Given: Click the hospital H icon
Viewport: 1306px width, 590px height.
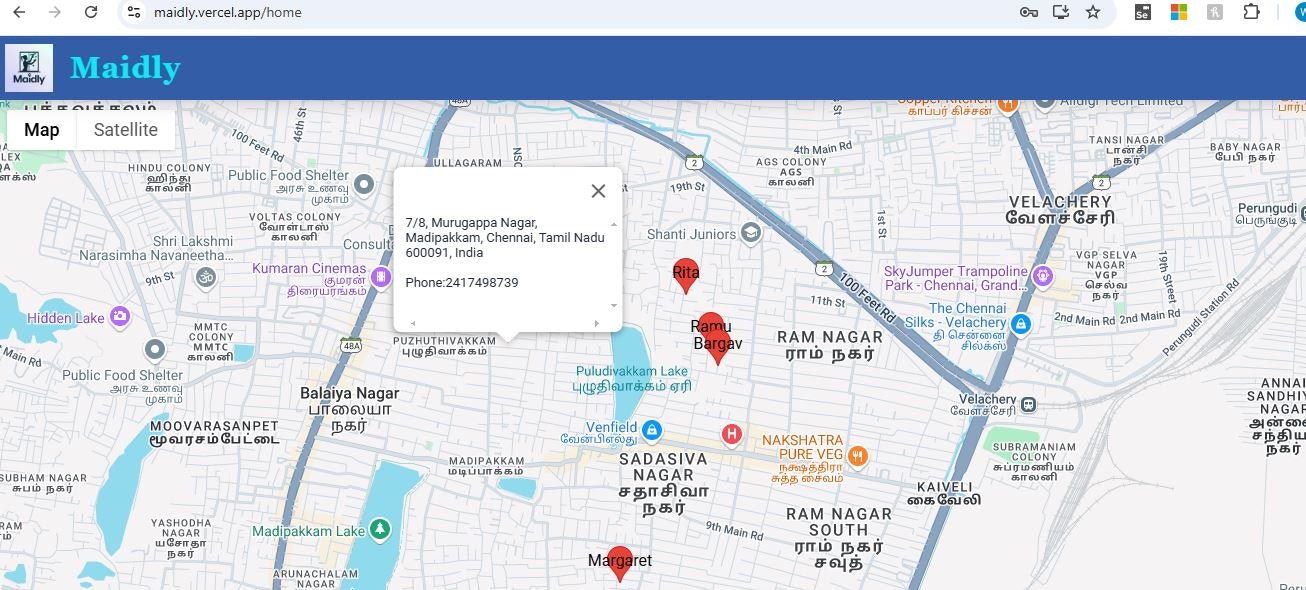Looking at the screenshot, I should point(732,434).
